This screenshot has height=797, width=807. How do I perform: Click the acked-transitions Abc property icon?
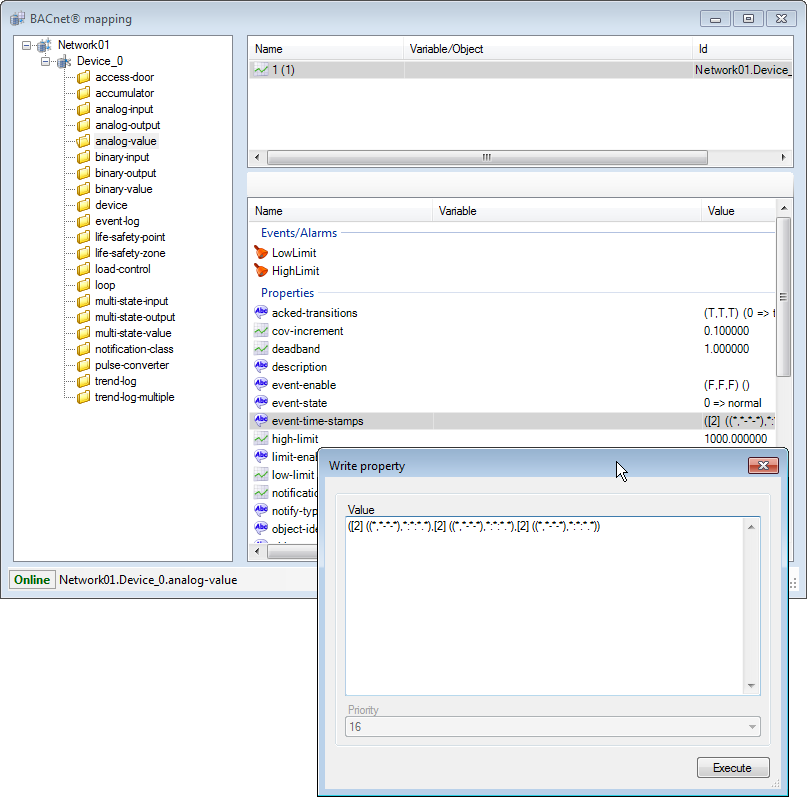click(261, 313)
